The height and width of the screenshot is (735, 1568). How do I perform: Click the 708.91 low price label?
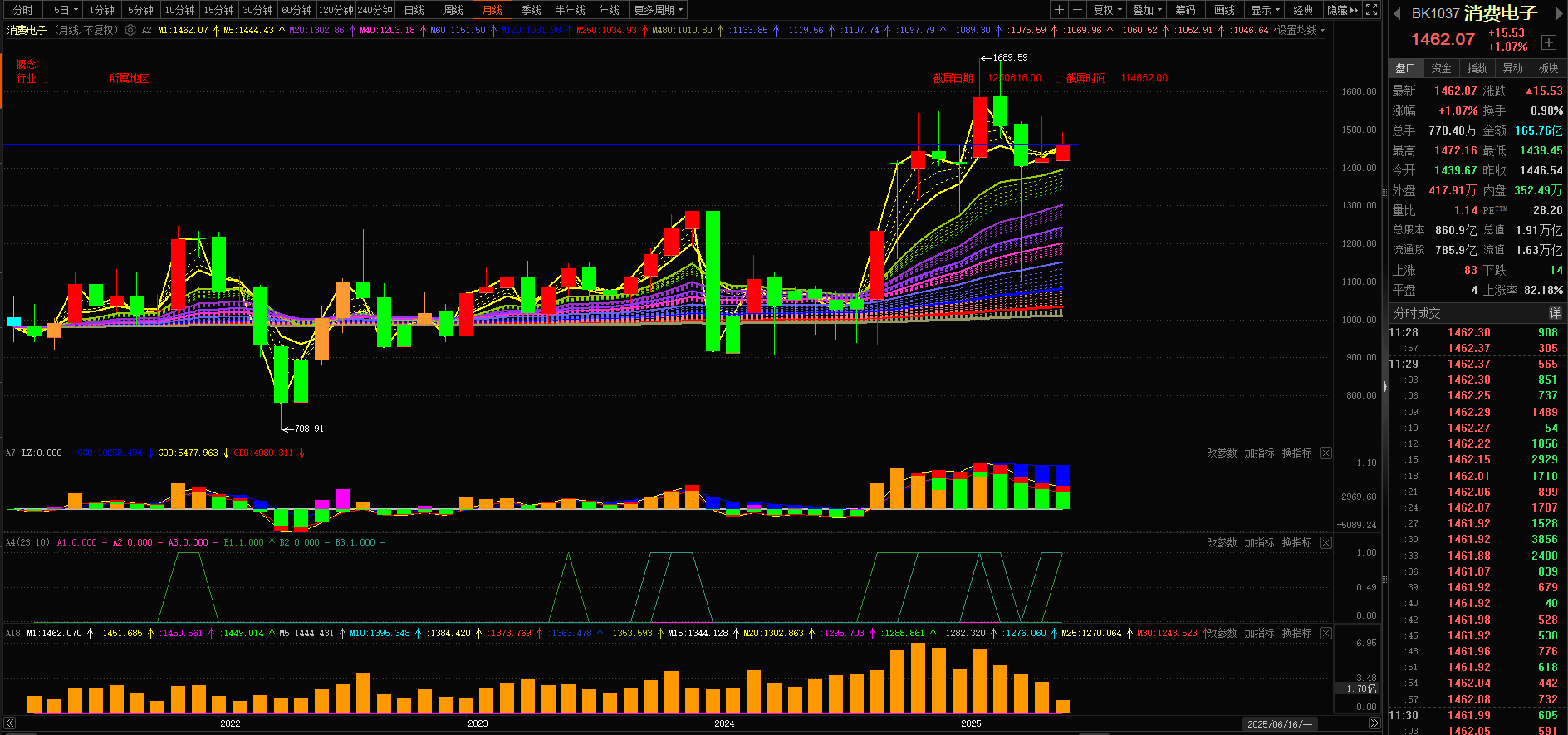[309, 429]
